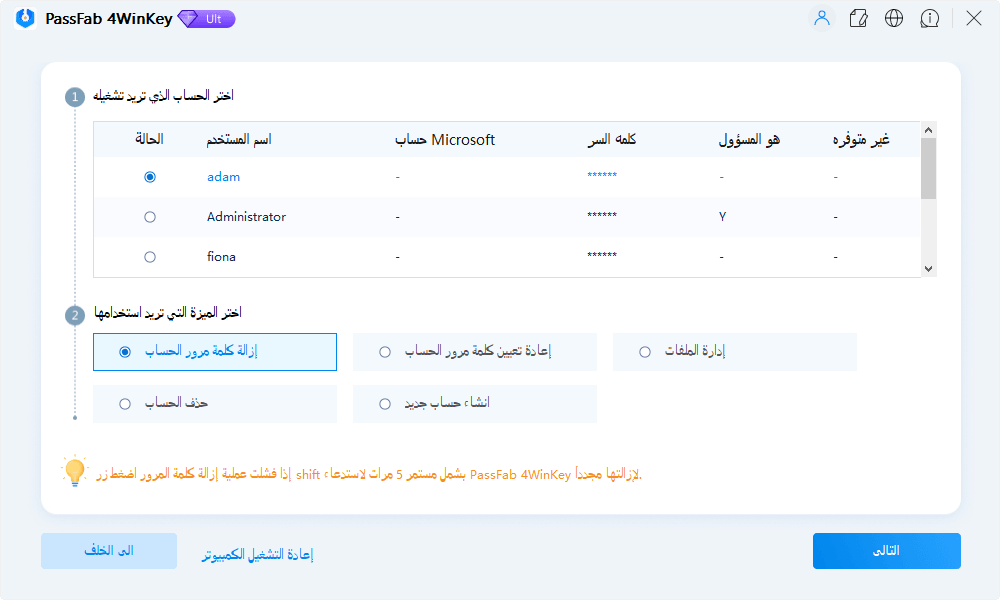The height and width of the screenshot is (600, 1000).
Task: Select the انشاء حساب جديد option
Action: coord(383,403)
